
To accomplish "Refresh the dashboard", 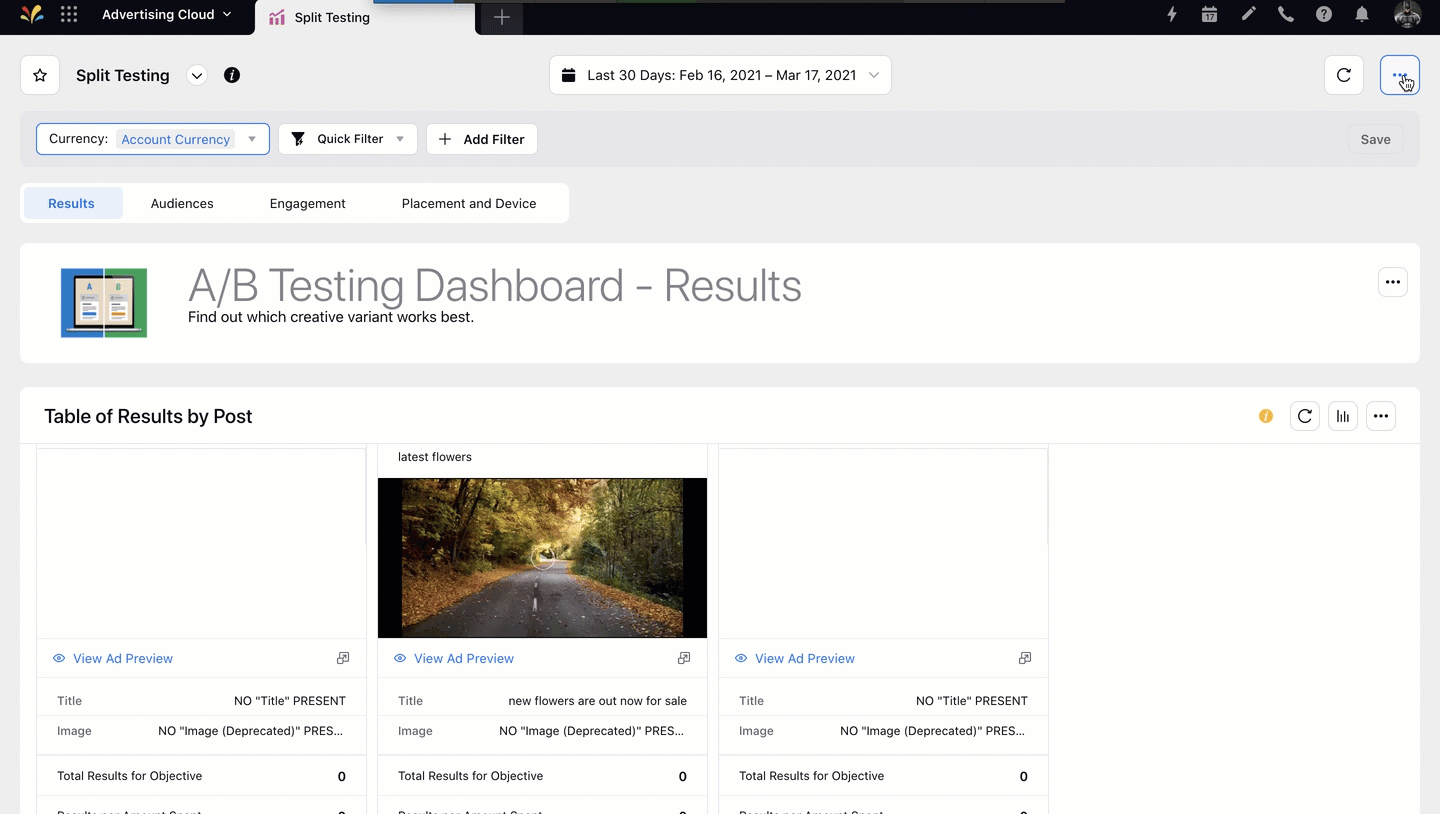I will point(1344,75).
